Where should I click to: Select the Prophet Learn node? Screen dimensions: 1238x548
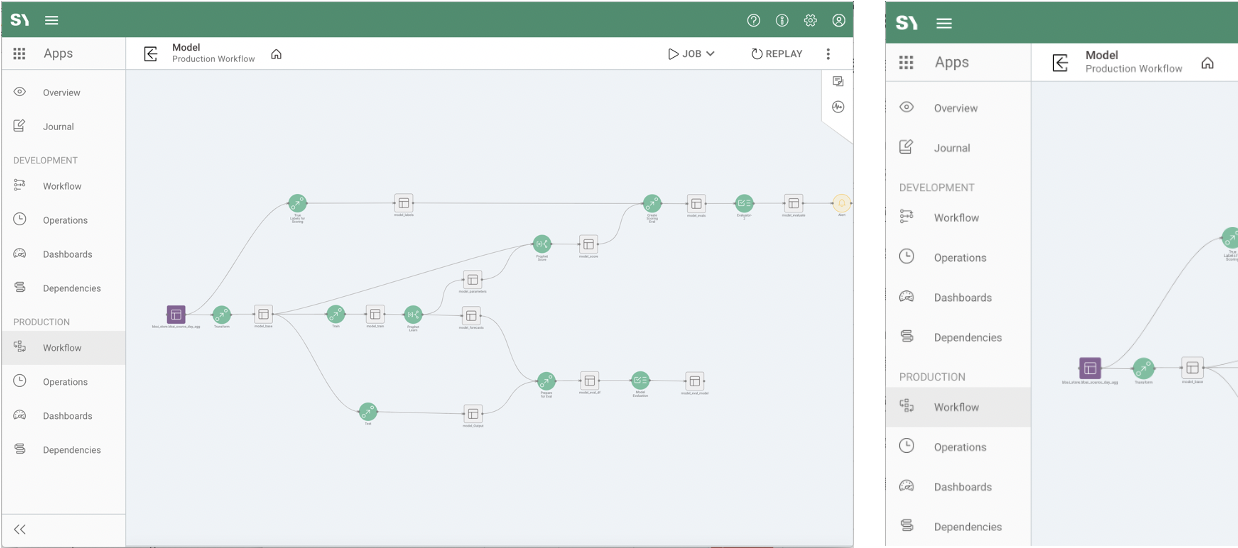click(412, 314)
